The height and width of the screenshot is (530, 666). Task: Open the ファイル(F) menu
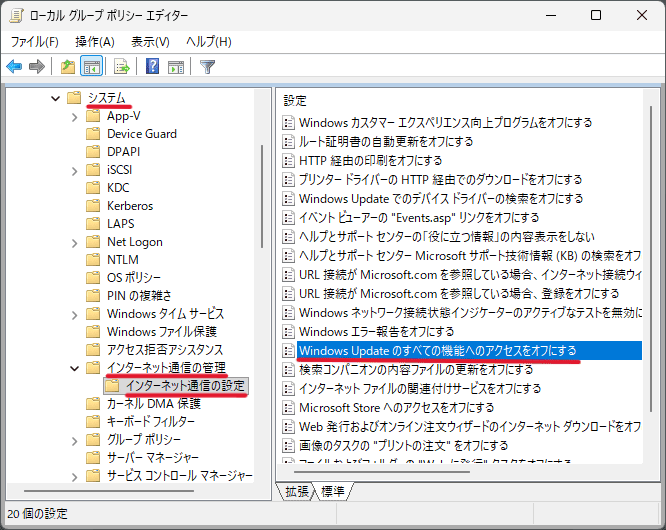pyautogui.click(x=34, y=42)
